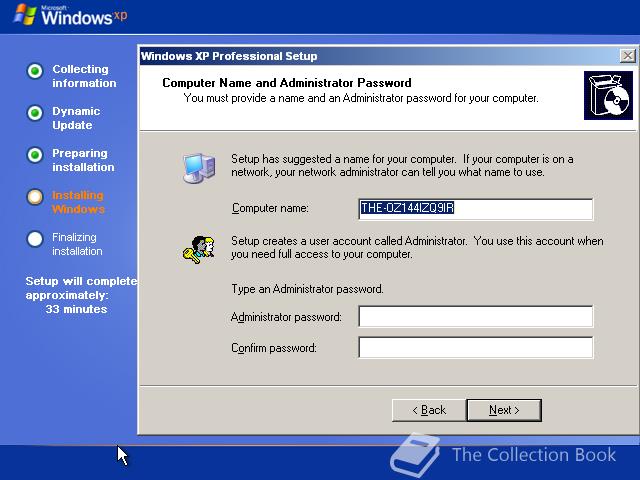Click the Collecting information step indicator
The height and width of the screenshot is (480, 640).
click(35, 71)
